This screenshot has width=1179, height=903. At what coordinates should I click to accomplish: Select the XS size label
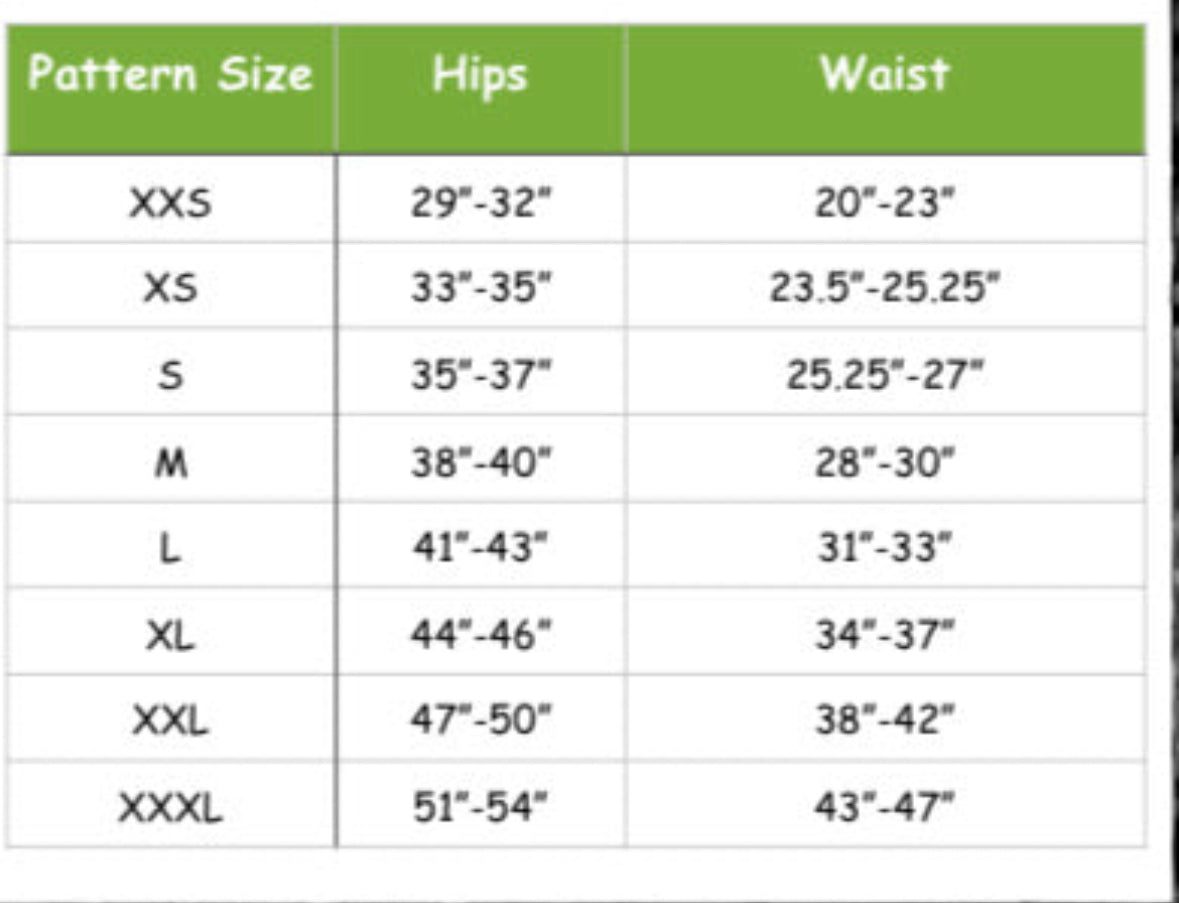click(170, 289)
